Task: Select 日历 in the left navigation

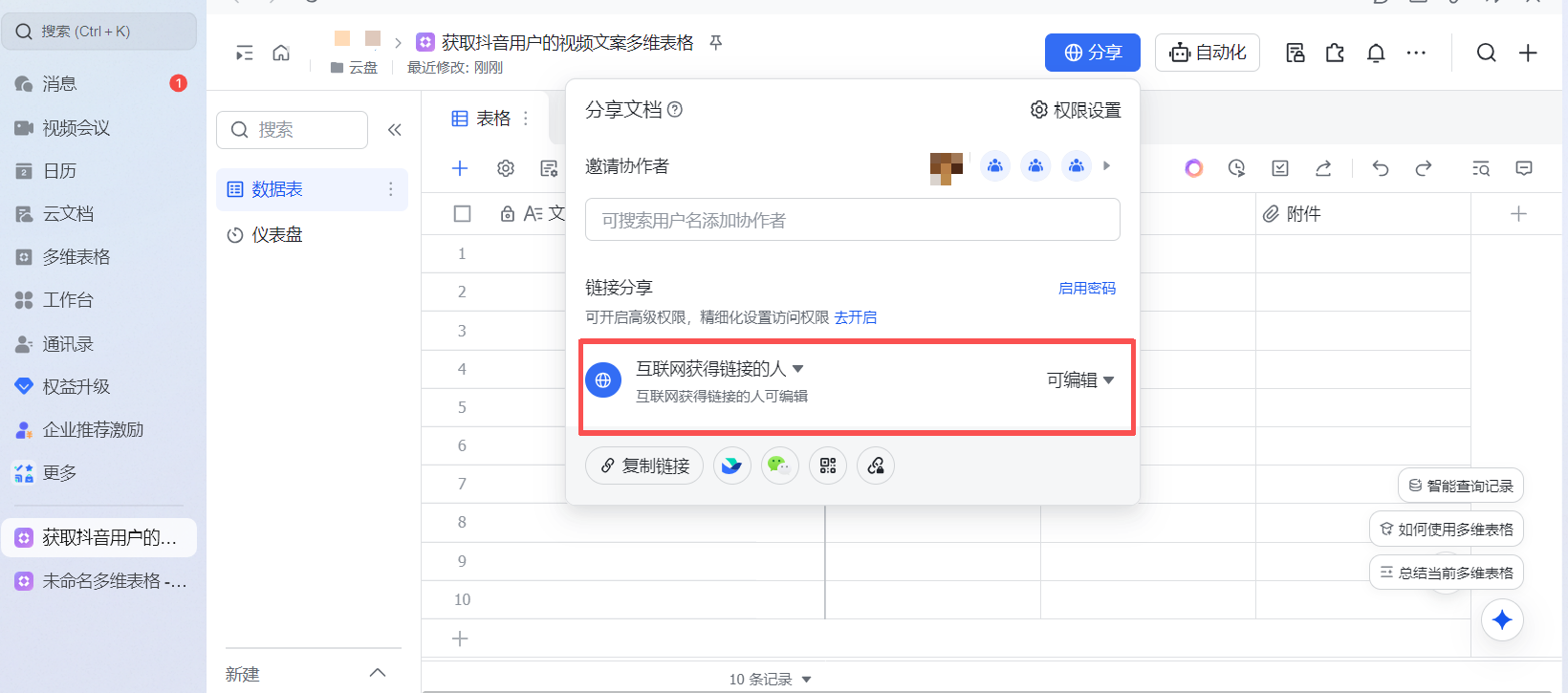Action: (x=59, y=171)
